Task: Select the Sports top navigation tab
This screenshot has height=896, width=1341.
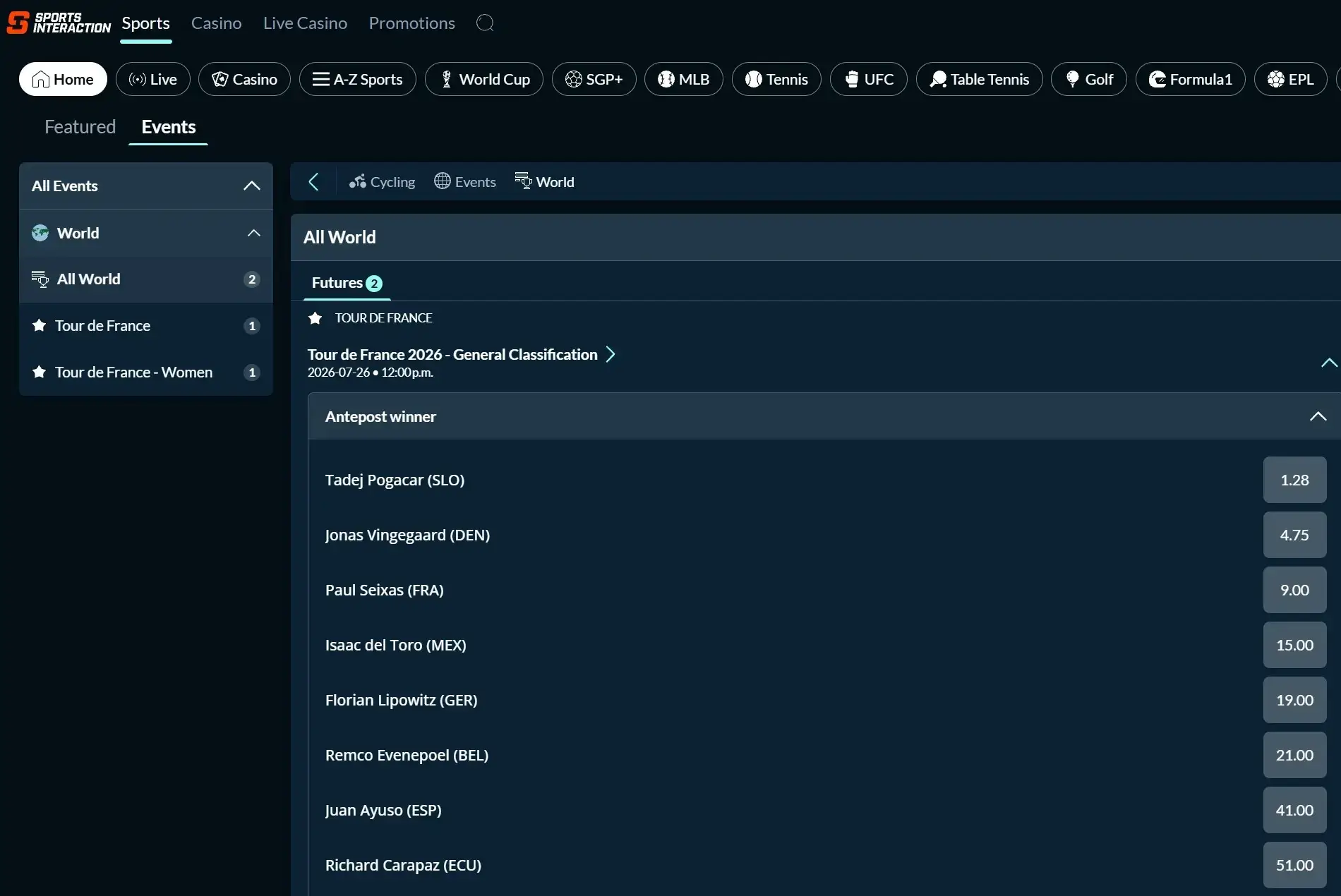Action: coord(145,23)
